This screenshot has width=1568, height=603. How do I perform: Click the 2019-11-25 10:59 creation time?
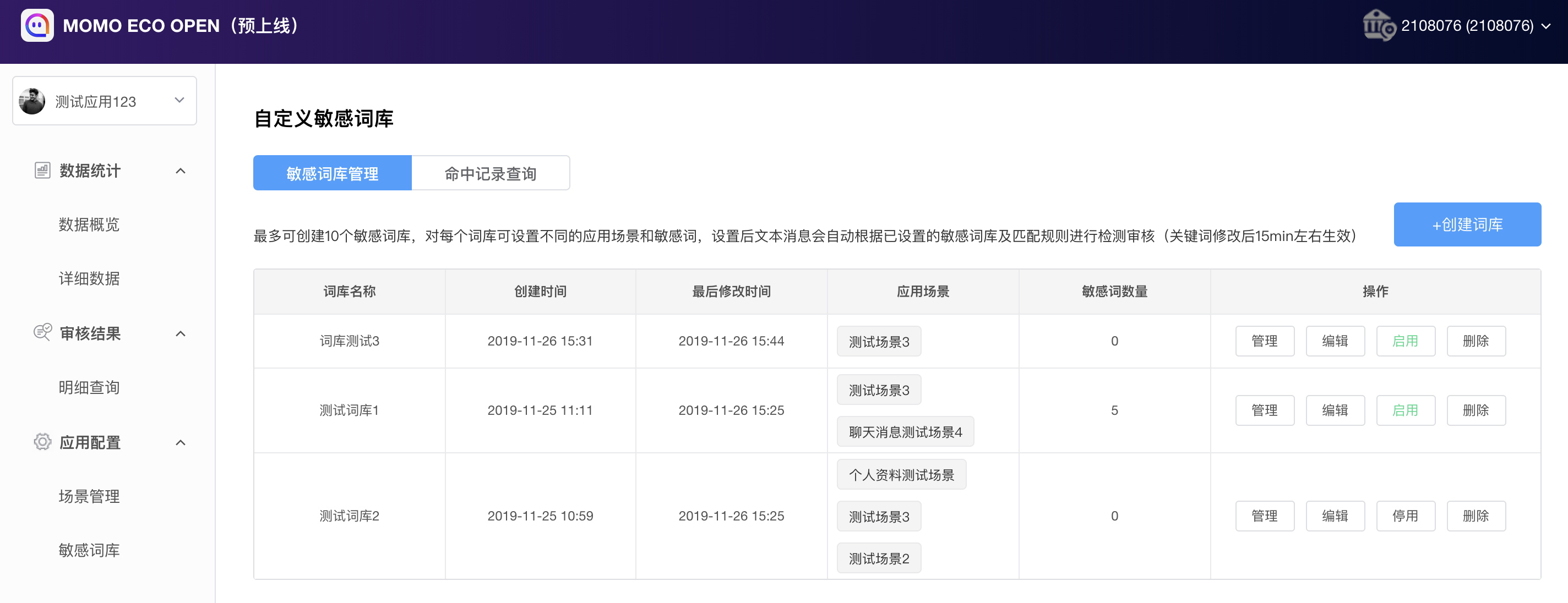541,516
